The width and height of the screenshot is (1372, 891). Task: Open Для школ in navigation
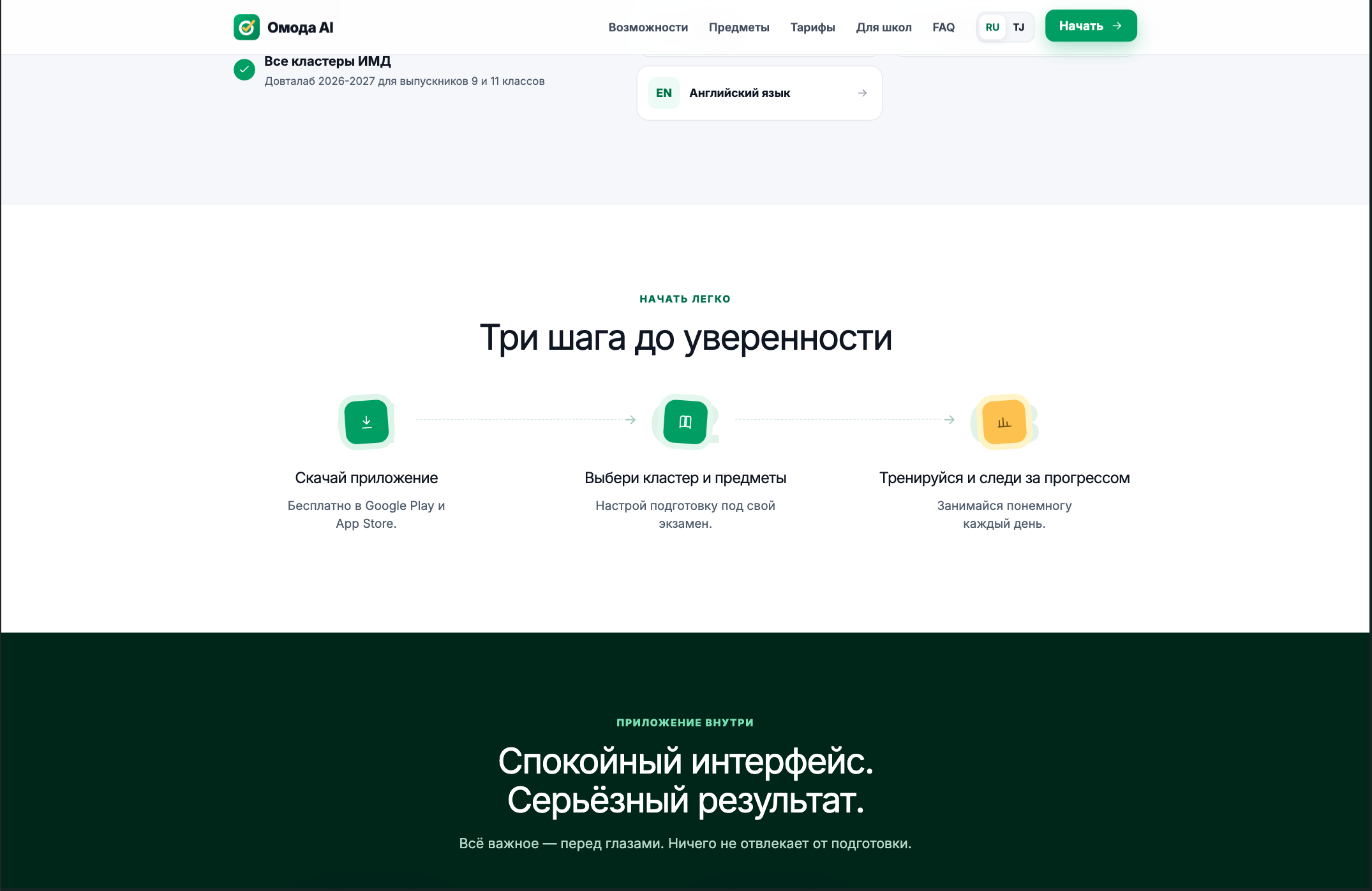point(884,27)
